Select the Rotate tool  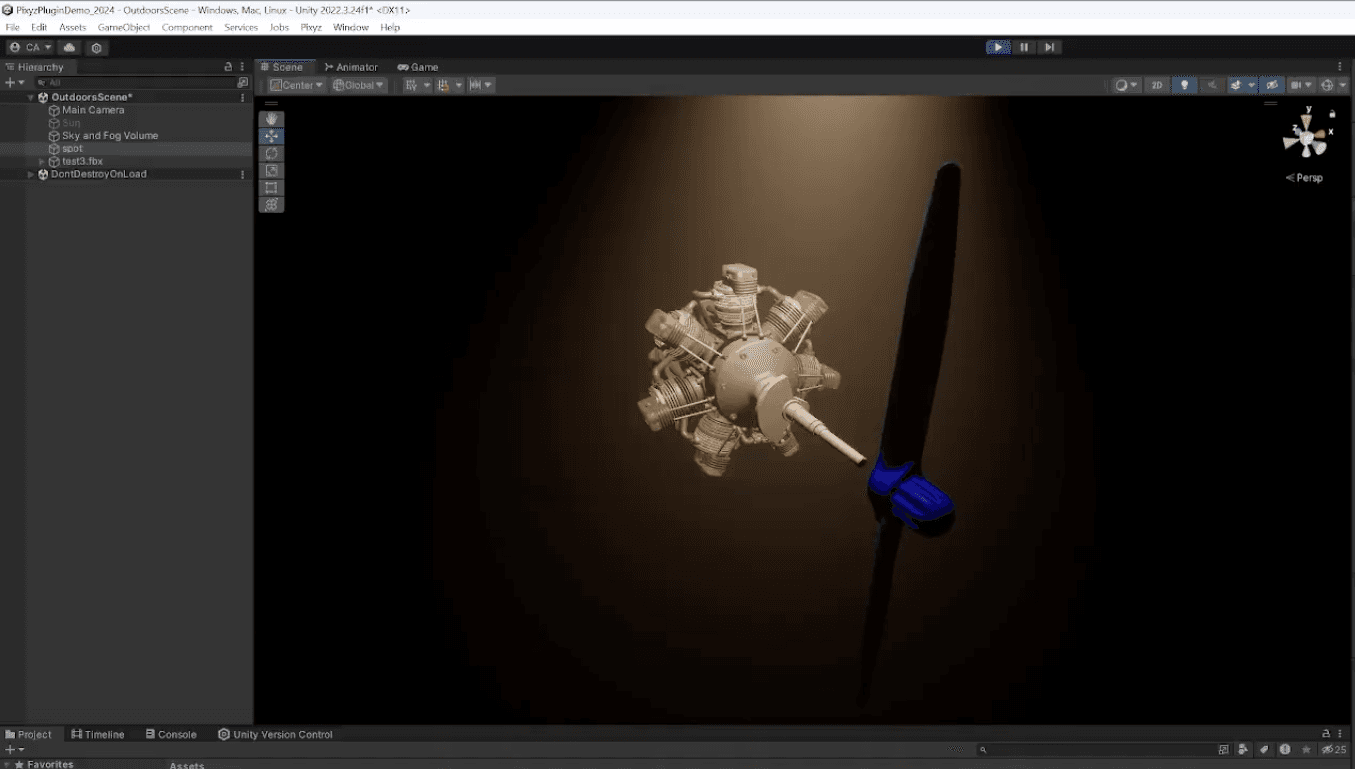[x=271, y=153]
